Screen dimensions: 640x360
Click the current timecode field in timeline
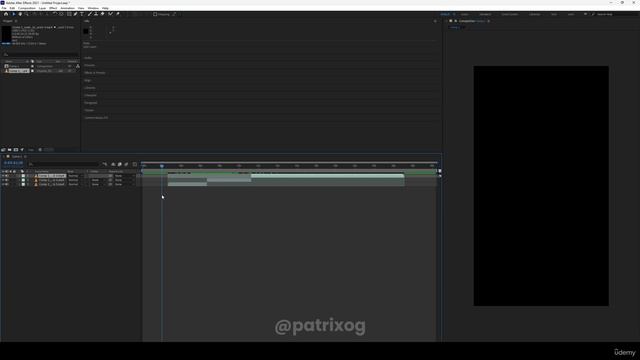click(13, 163)
